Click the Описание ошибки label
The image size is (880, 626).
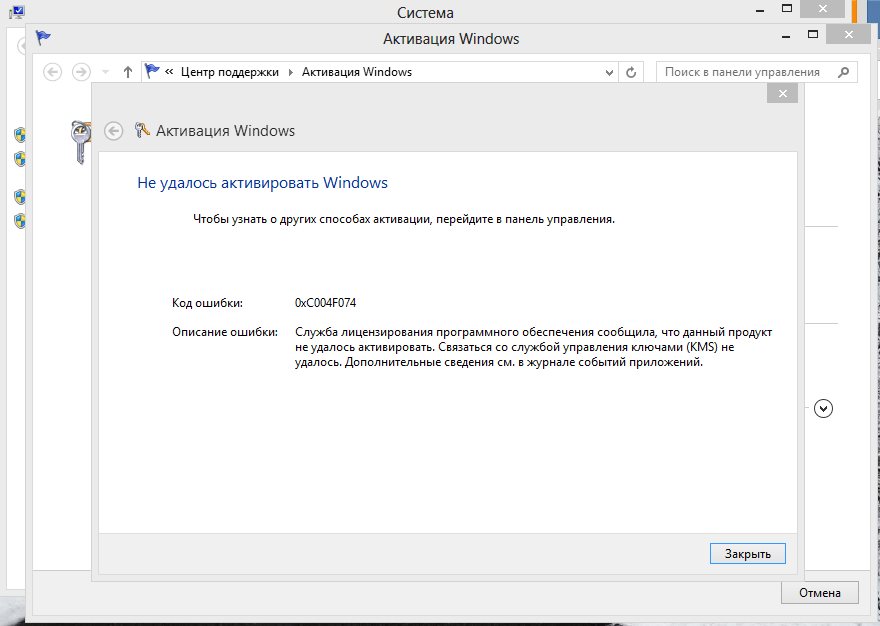224,332
